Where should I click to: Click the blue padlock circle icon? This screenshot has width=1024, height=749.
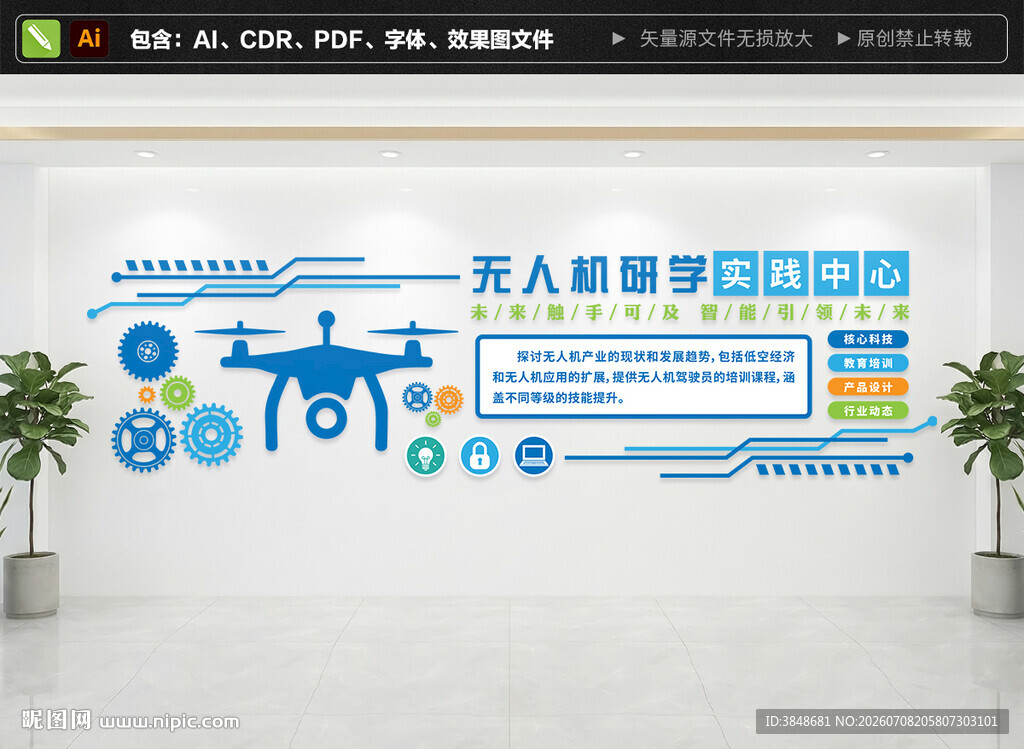(479, 456)
